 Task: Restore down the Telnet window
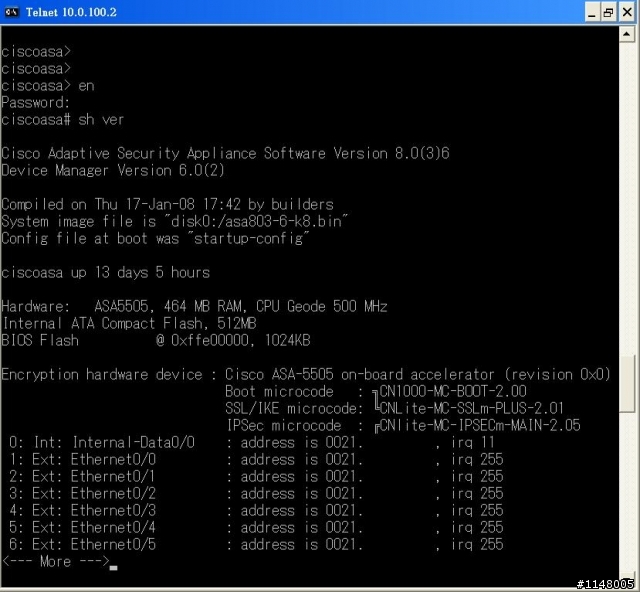(609, 12)
